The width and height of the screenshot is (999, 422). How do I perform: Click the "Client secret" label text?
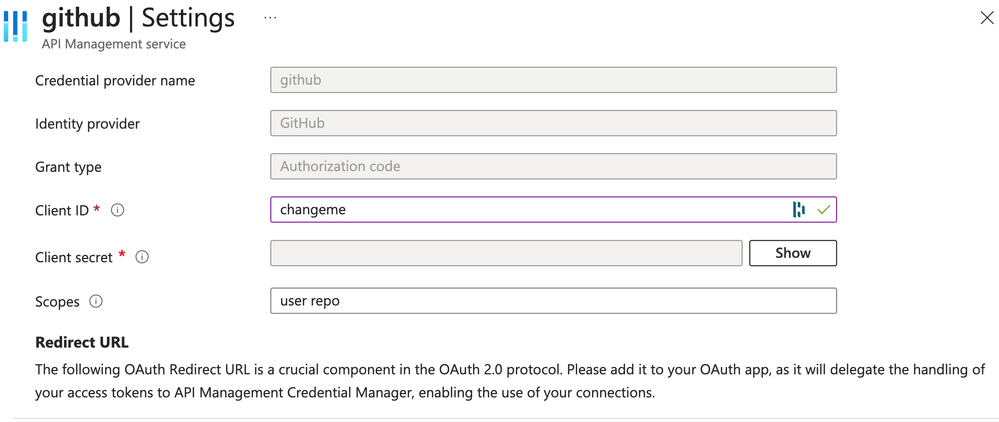point(74,257)
